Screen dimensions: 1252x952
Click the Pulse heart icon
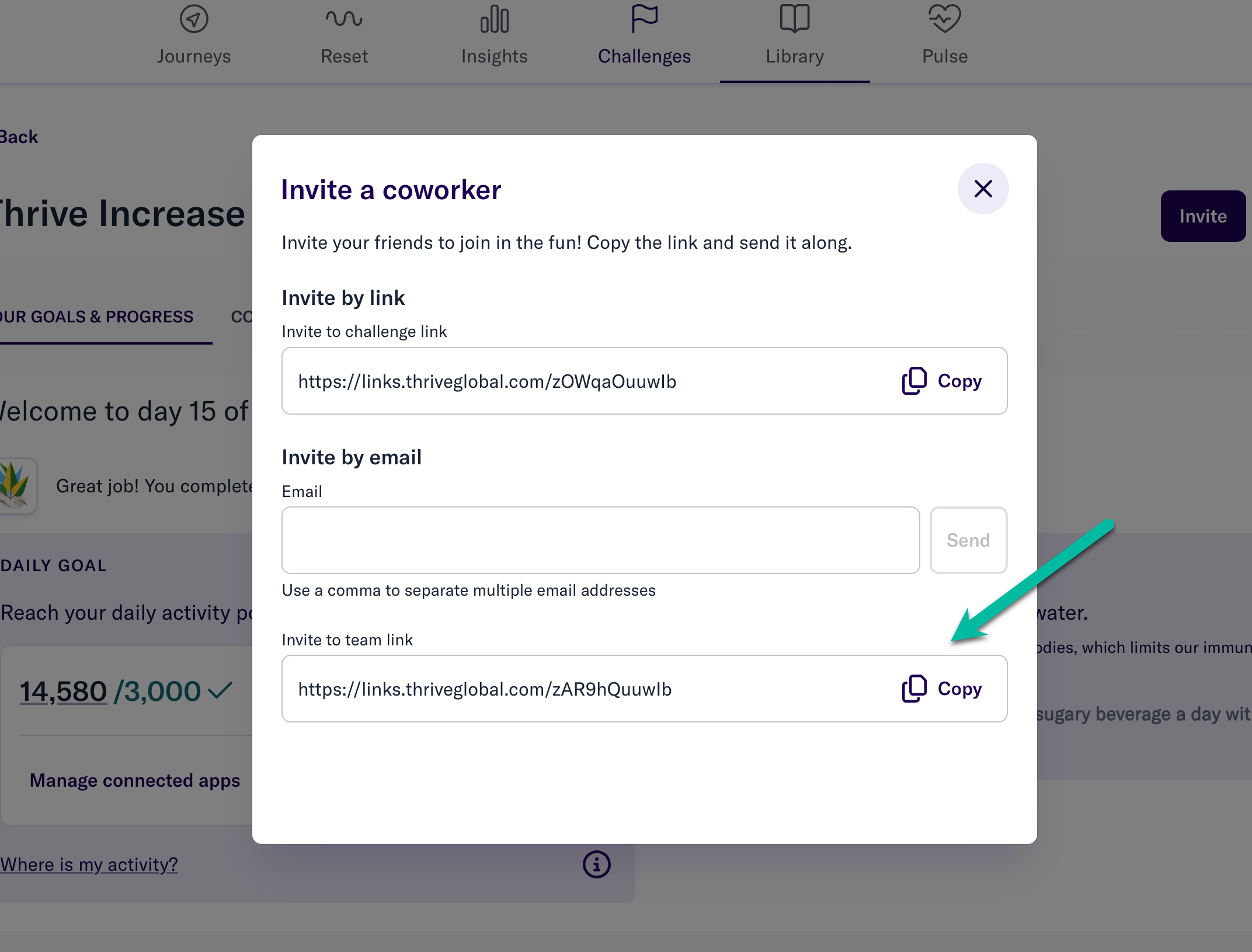(x=945, y=19)
